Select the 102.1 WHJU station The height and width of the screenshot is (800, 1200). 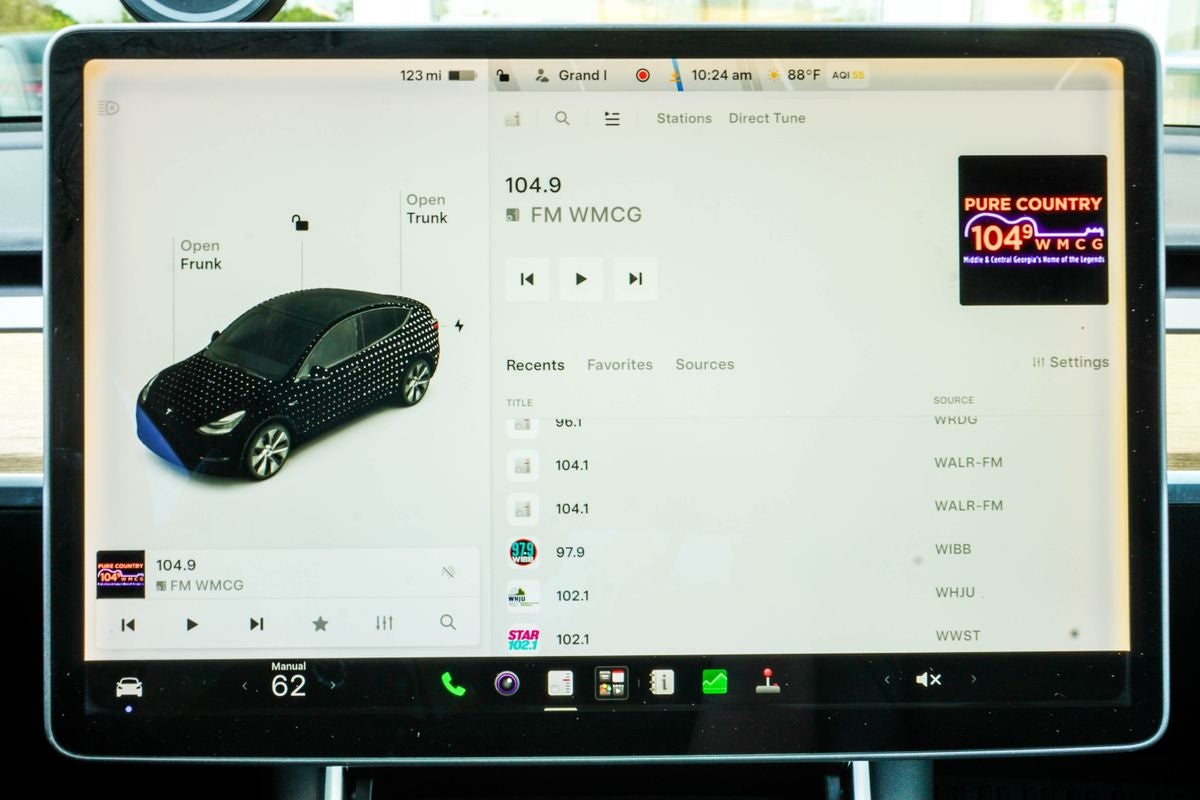coord(805,595)
